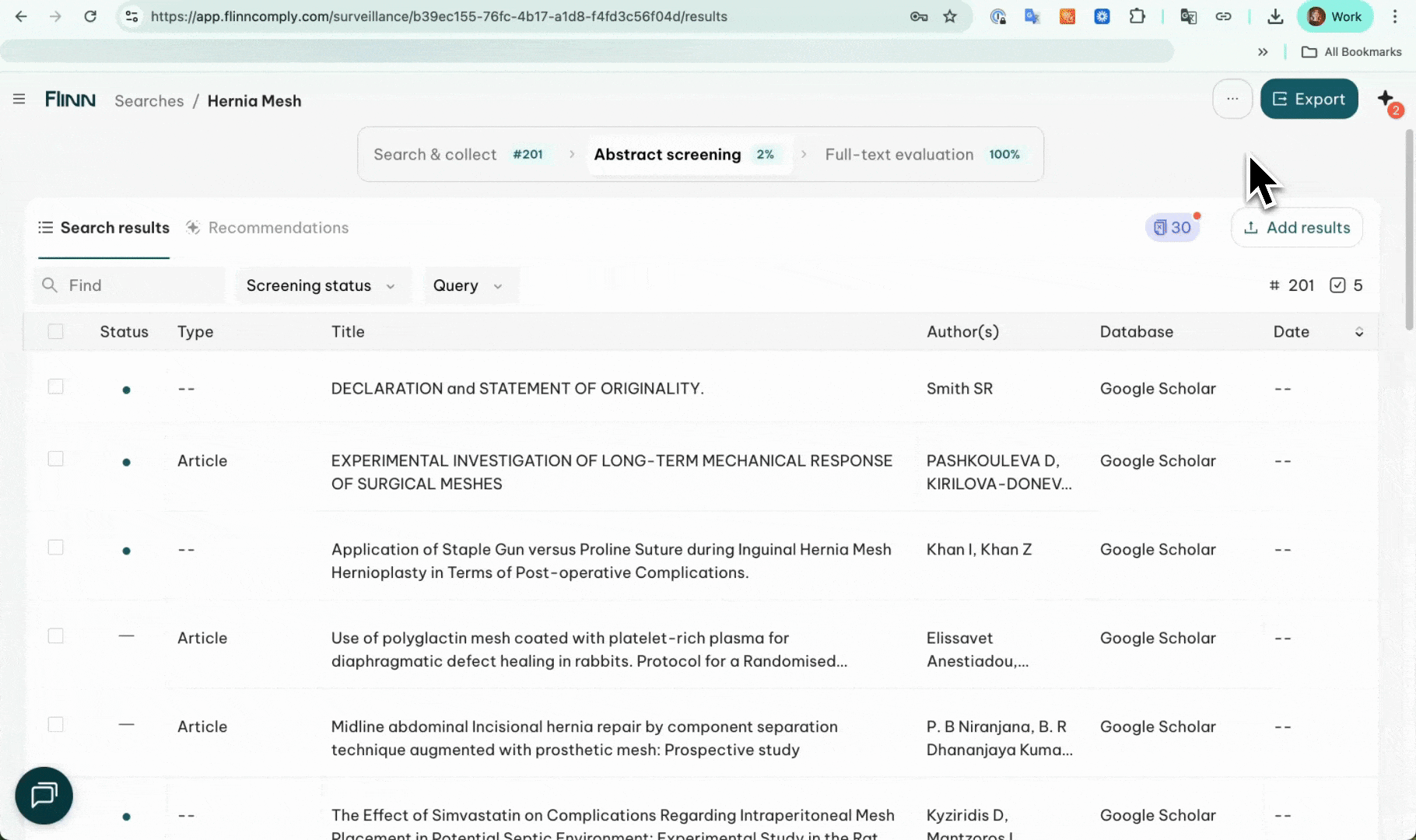Open the three-dots more options menu
This screenshot has width=1416, height=840.
(x=1232, y=100)
